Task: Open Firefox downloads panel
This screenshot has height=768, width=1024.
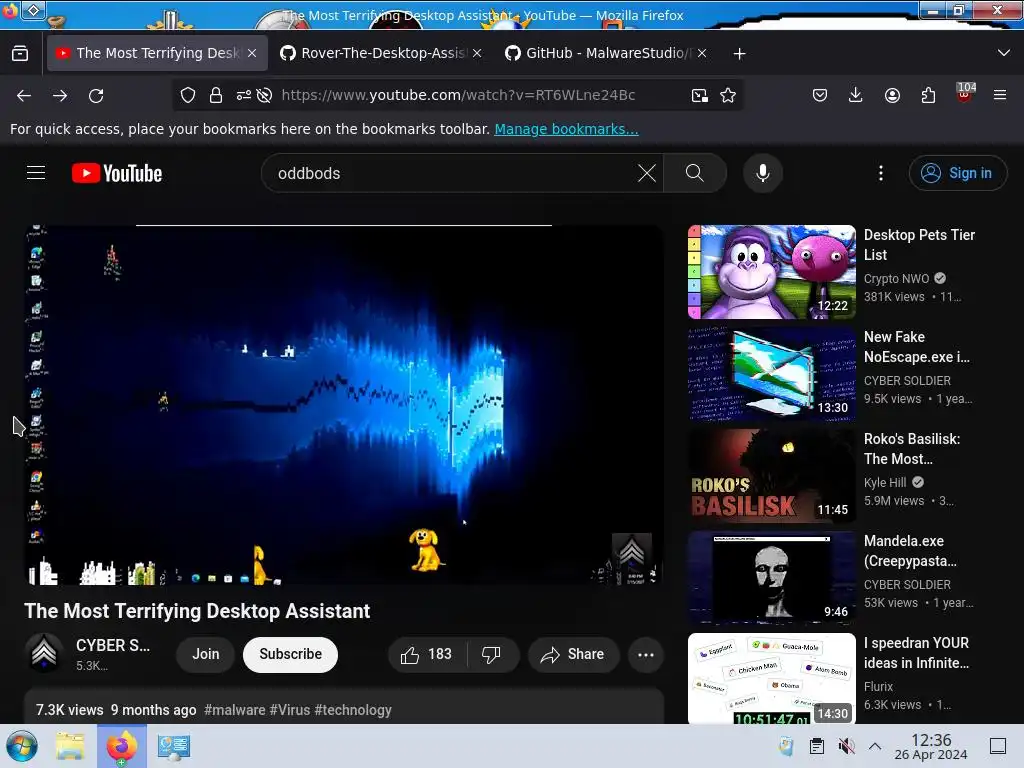Action: [x=856, y=95]
